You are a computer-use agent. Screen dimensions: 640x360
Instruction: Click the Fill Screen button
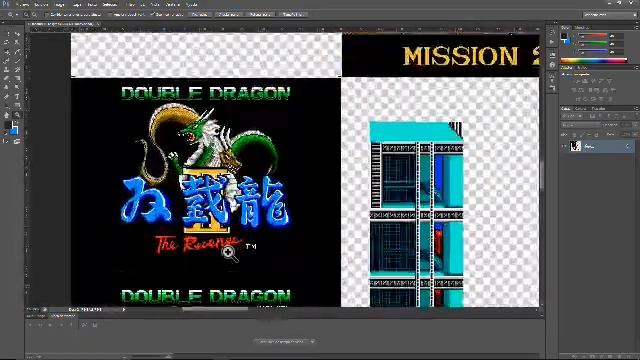coord(260,14)
